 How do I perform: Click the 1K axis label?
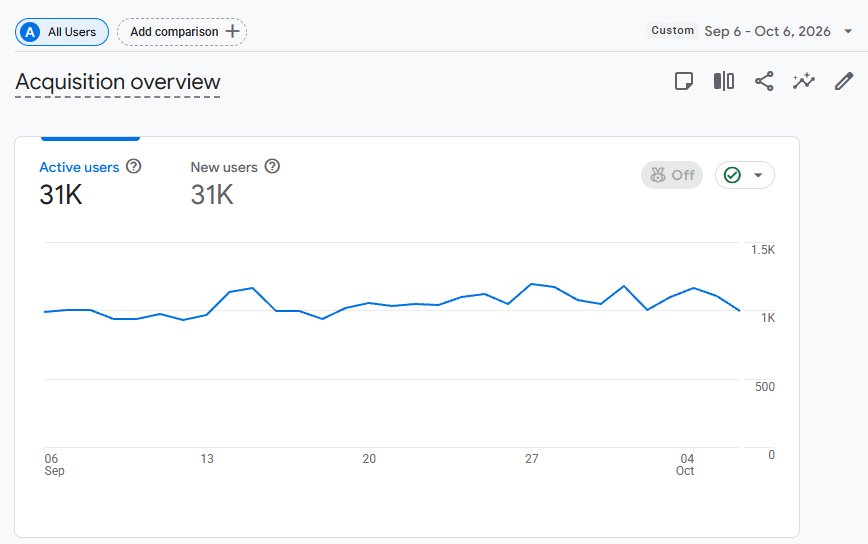pyautogui.click(x=768, y=318)
